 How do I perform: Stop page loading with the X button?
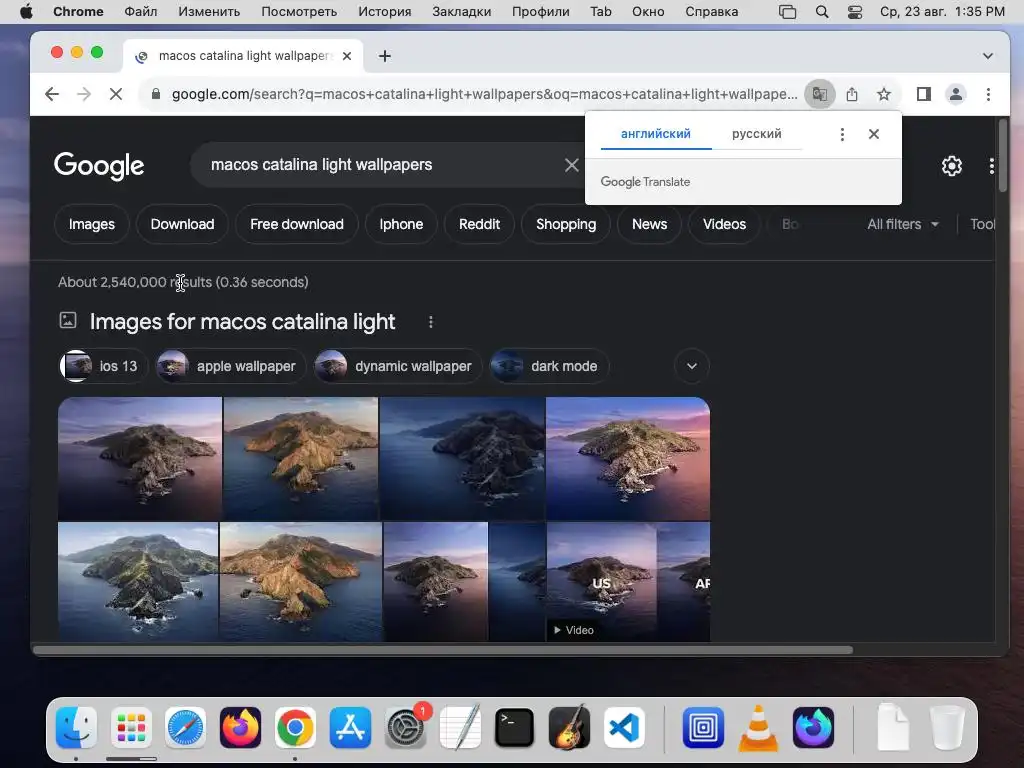pos(116,94)
